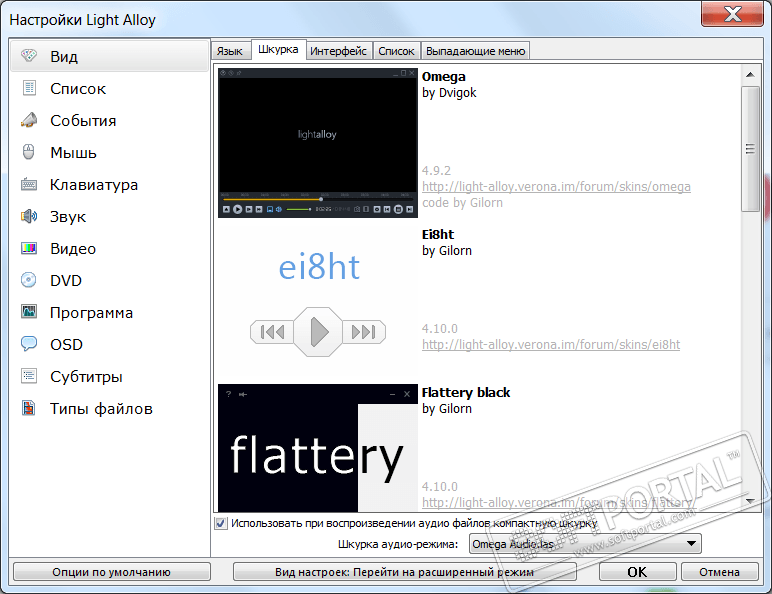Select the ei8ht skin thumbnail
The image size is (772, 594).
click(318, 300)
